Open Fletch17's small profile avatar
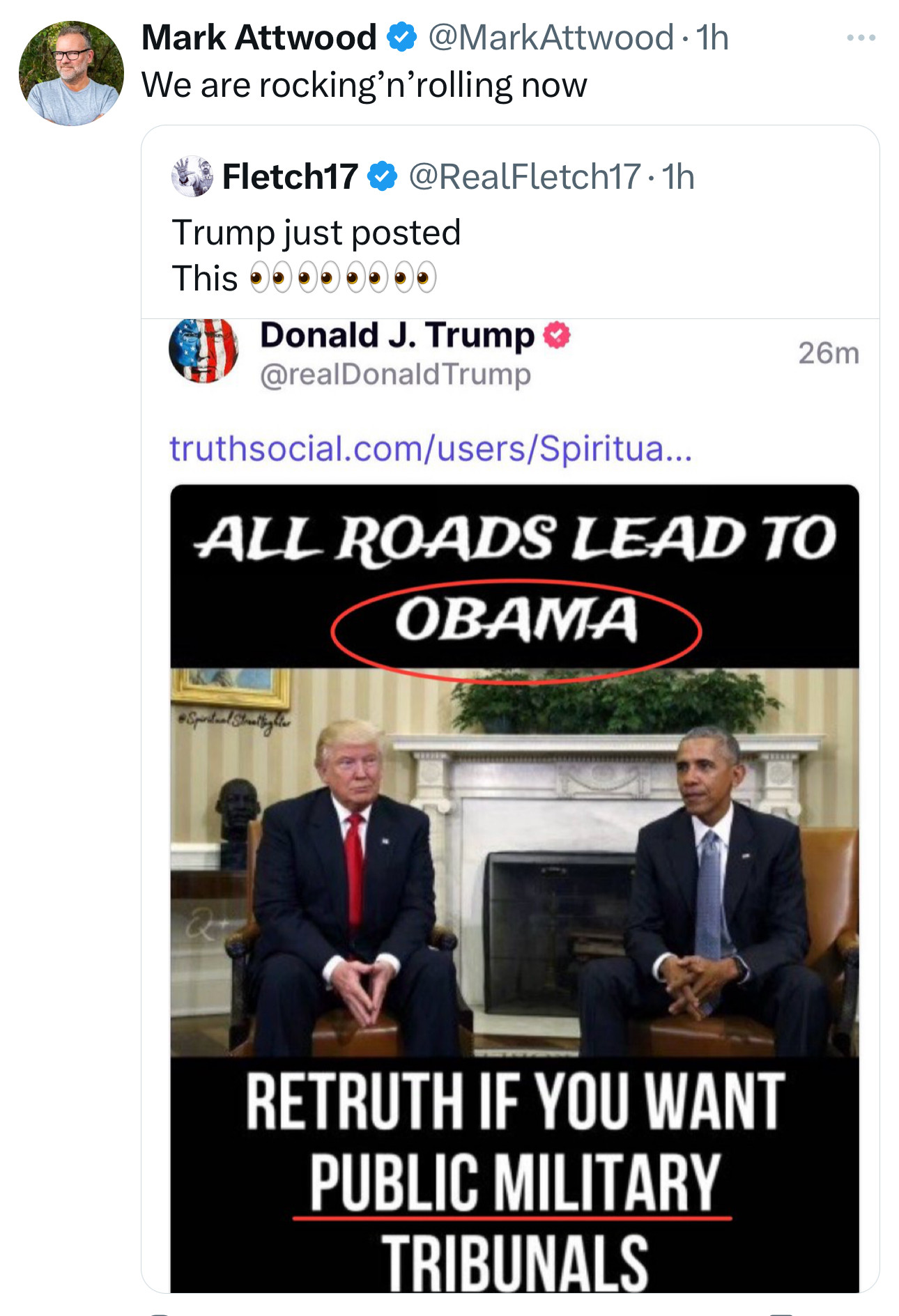 point(192,176)
